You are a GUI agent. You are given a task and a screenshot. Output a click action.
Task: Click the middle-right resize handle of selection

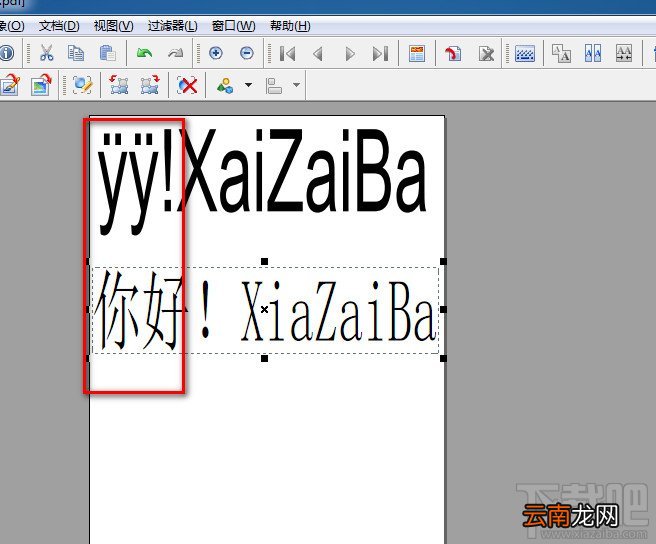pos(443,310)
